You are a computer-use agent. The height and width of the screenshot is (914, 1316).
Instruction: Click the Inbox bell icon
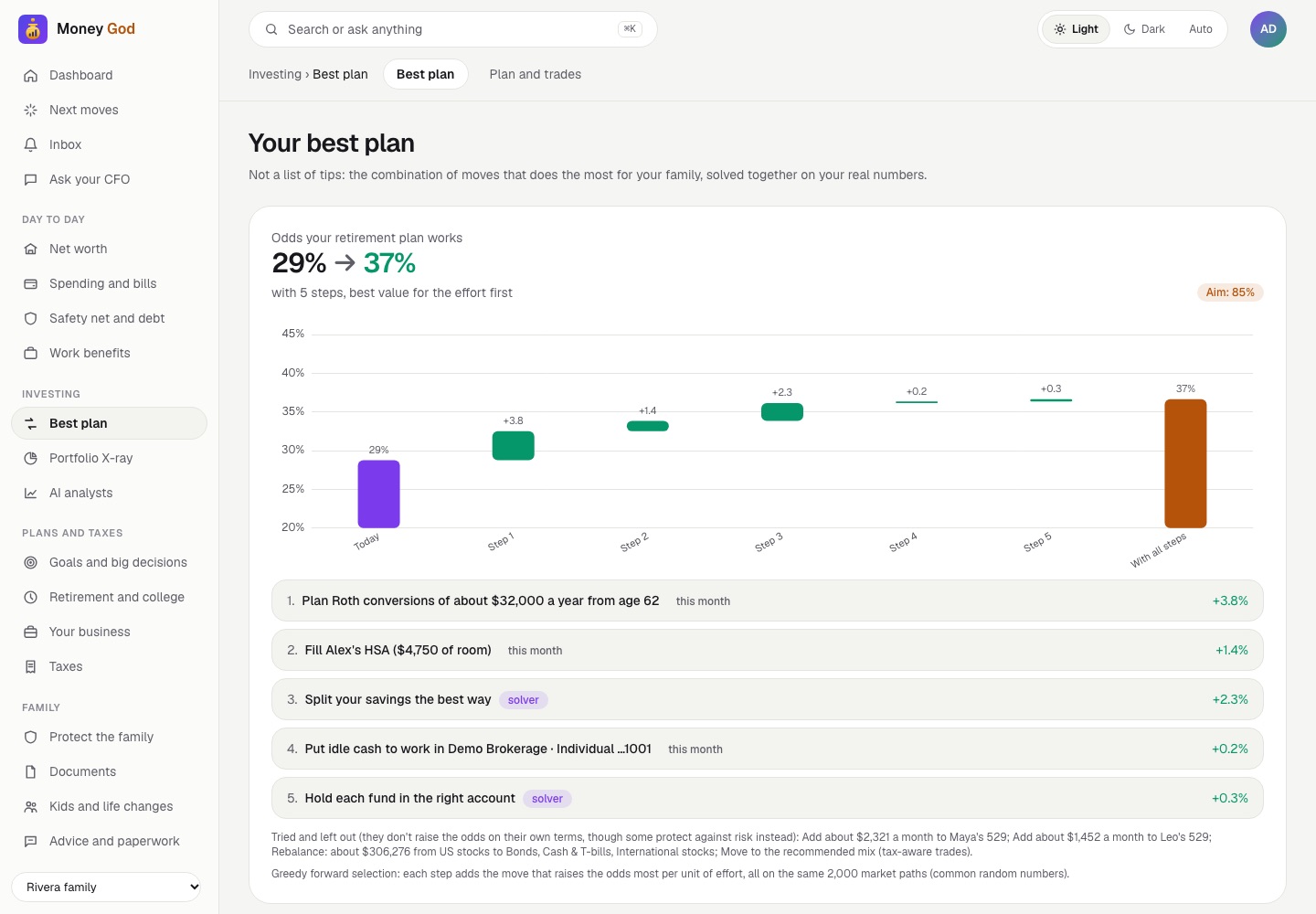tap(31, 145)
